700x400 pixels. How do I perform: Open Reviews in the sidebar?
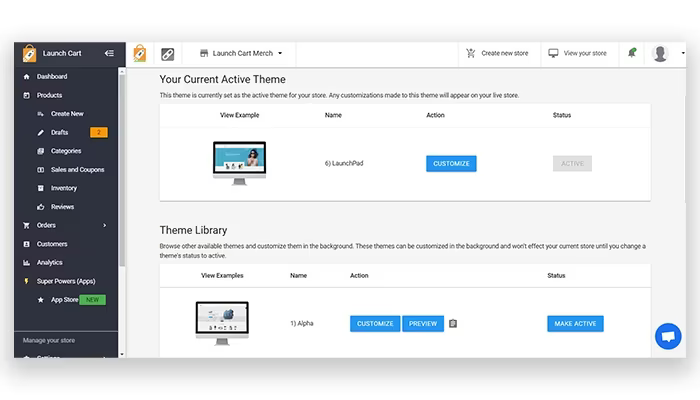(62, 207)
